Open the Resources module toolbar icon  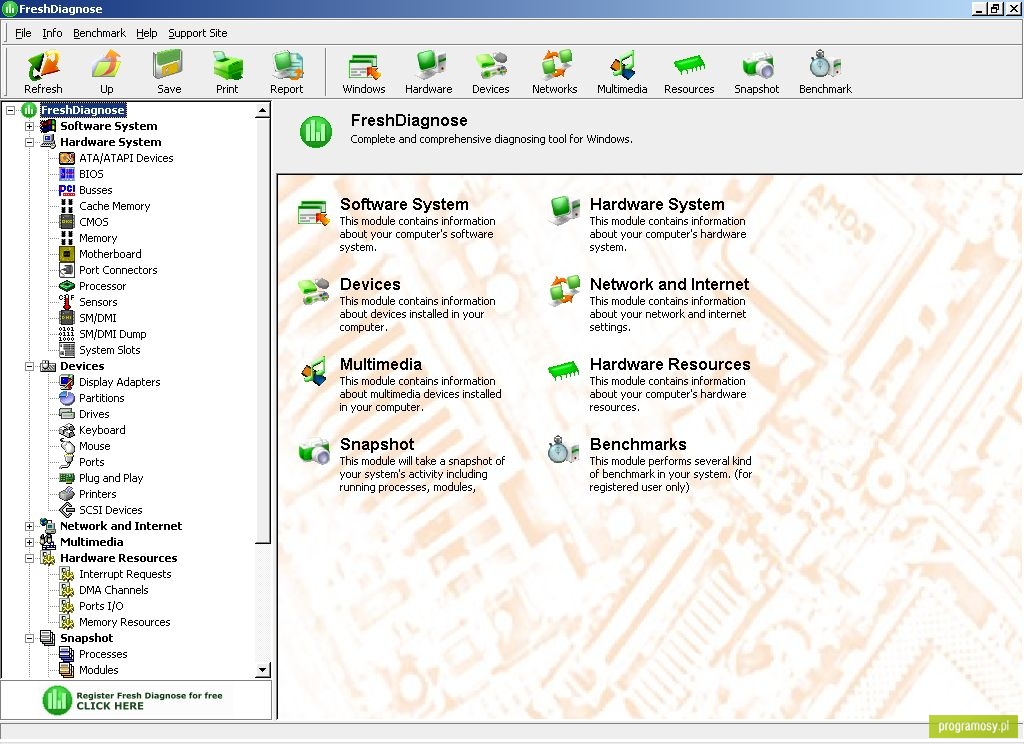689,65
